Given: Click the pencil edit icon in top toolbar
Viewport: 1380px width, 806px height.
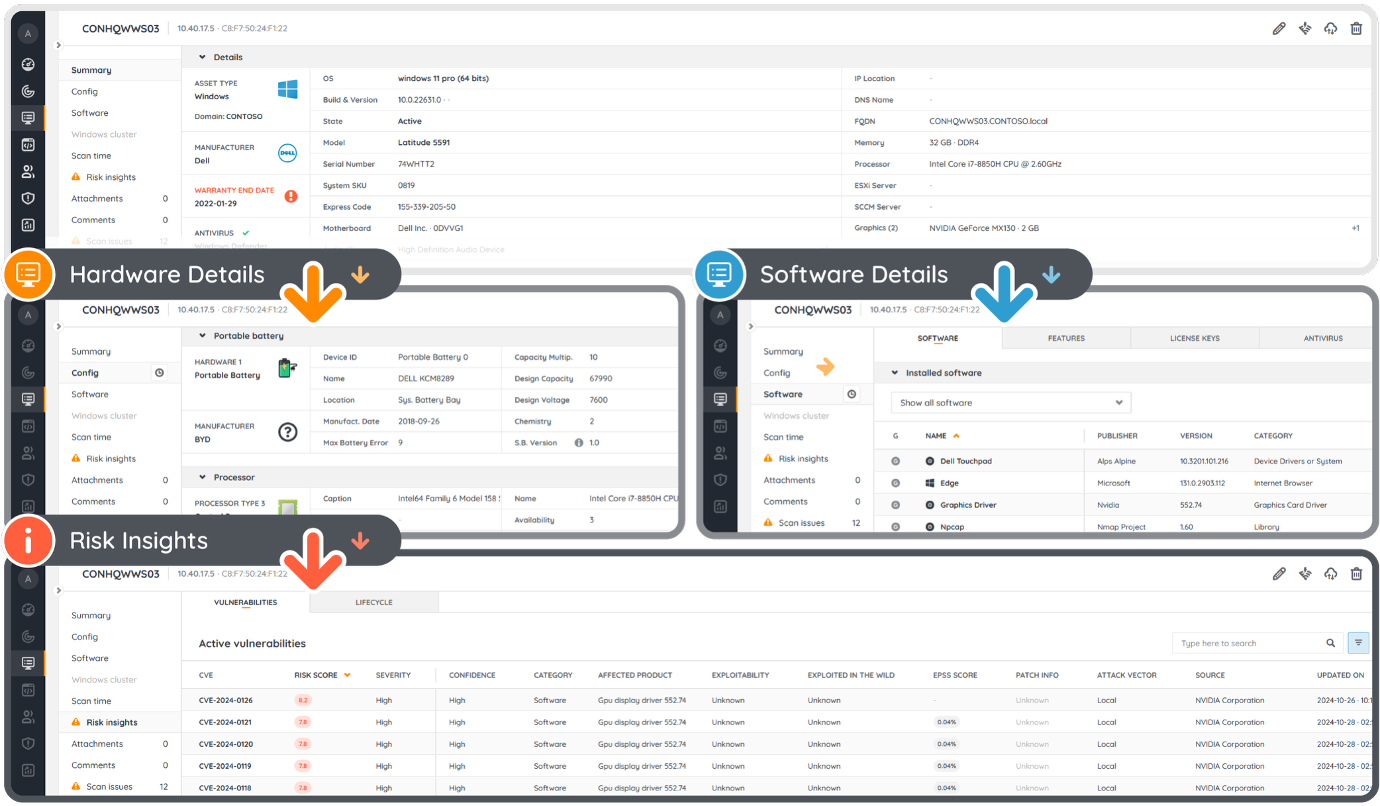Looking at the screenshot, I should coord(1279,28).
